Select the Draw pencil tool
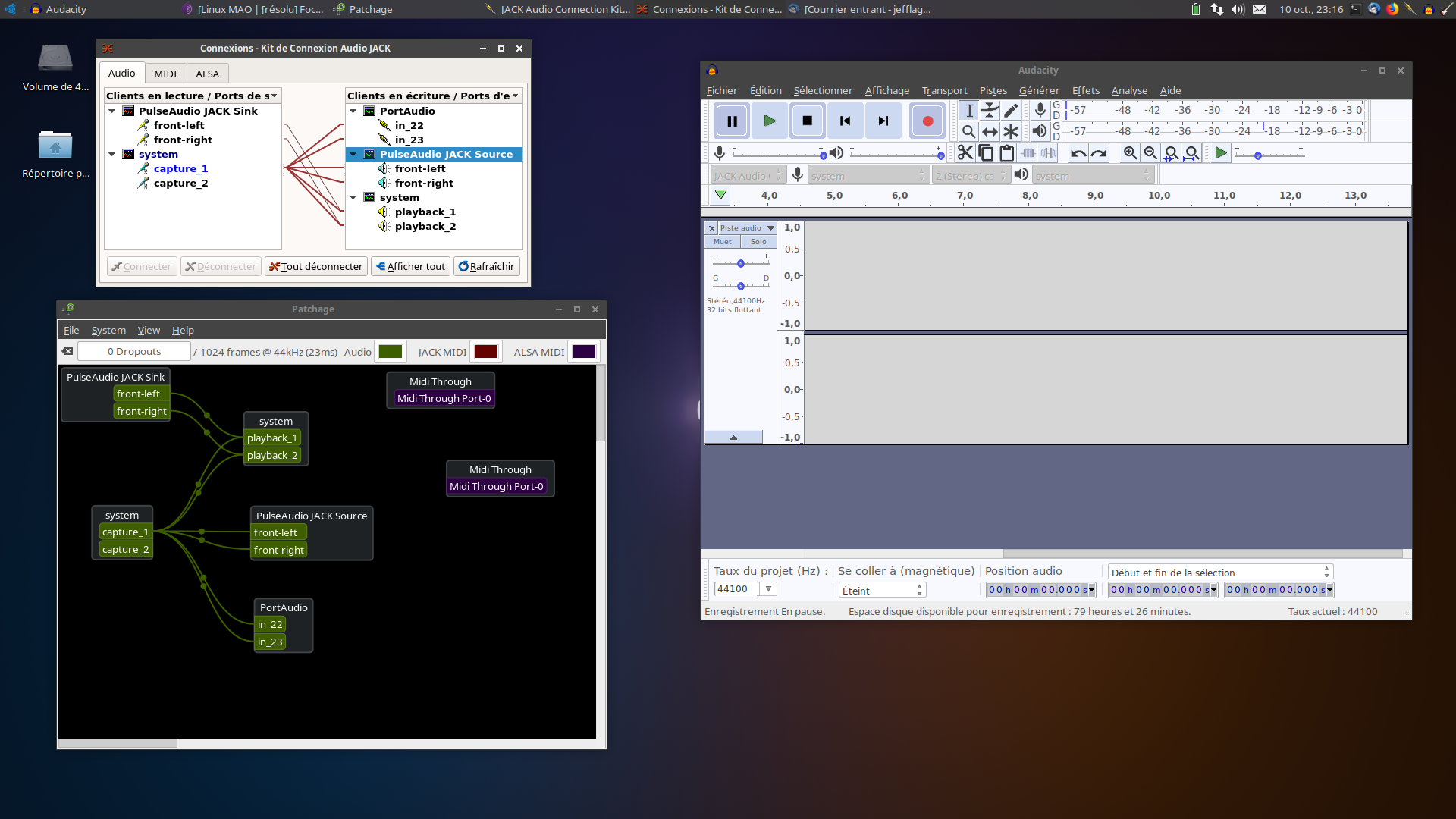Image resolution: width=1456 pixels, height=819 pixels. 1011,111
